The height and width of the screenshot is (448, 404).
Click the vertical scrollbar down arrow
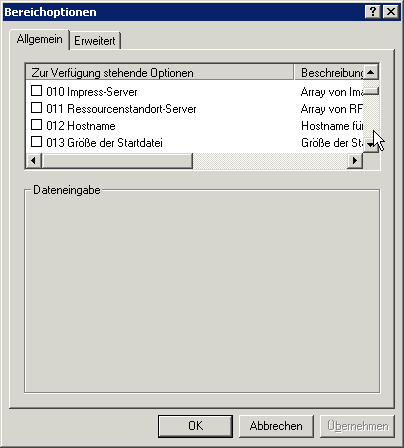(371, 145)
